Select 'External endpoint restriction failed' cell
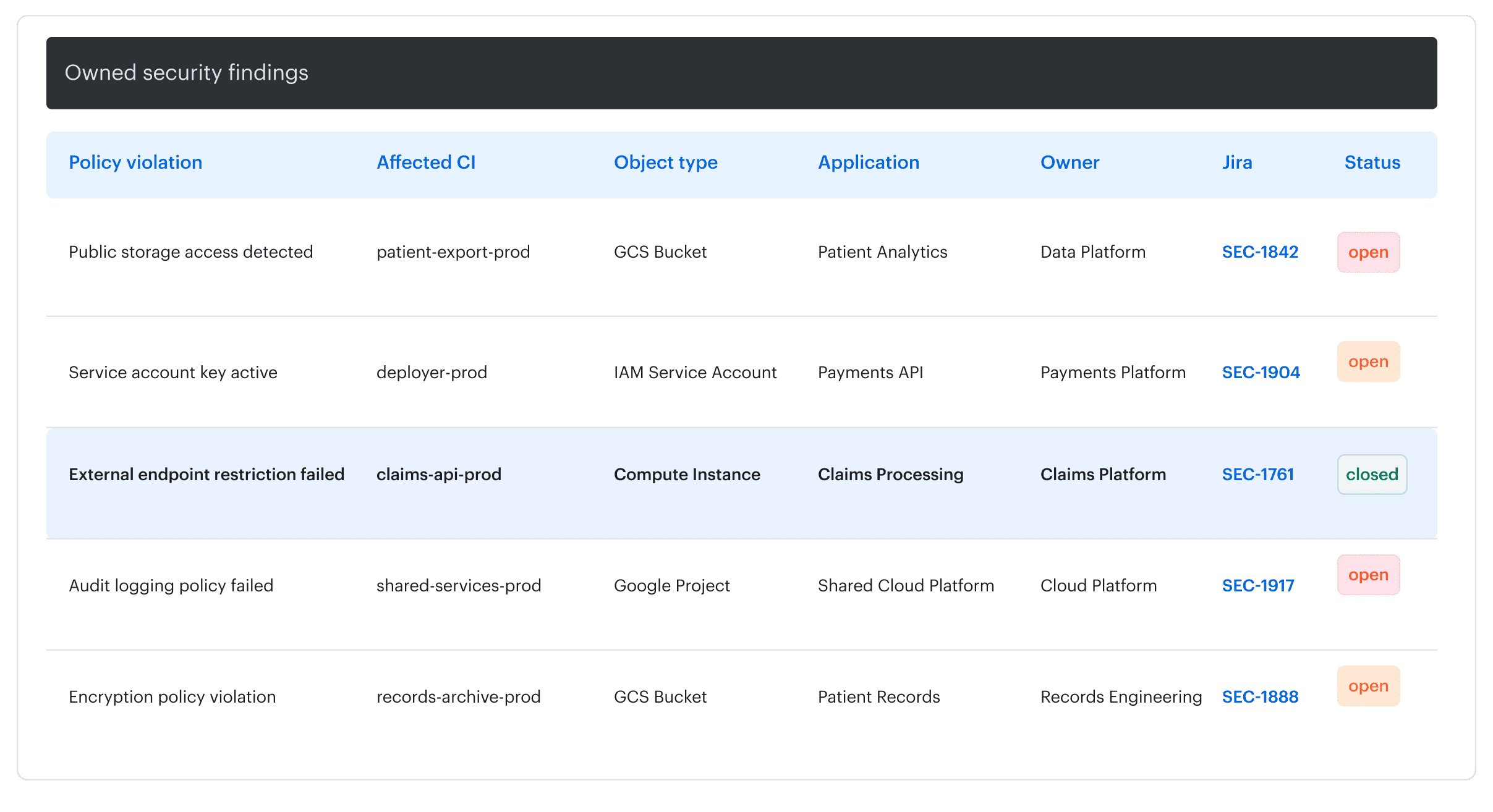 point(206,475)
